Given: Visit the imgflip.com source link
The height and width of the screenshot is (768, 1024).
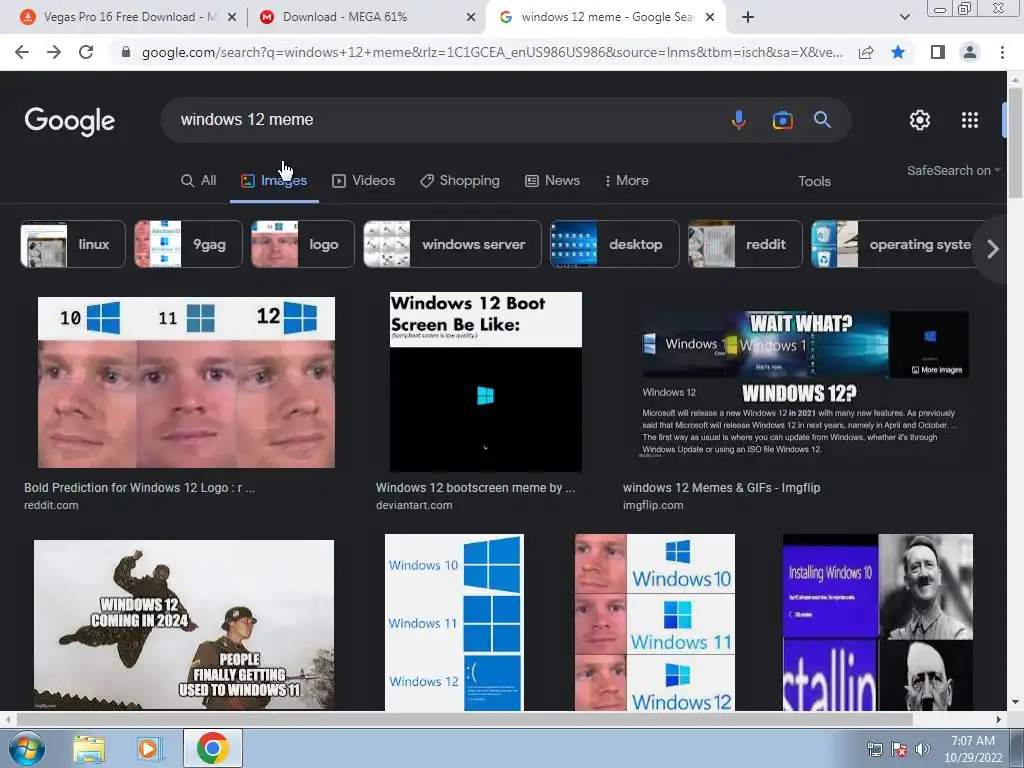Looking at the screenshot, I should point(653,505).
